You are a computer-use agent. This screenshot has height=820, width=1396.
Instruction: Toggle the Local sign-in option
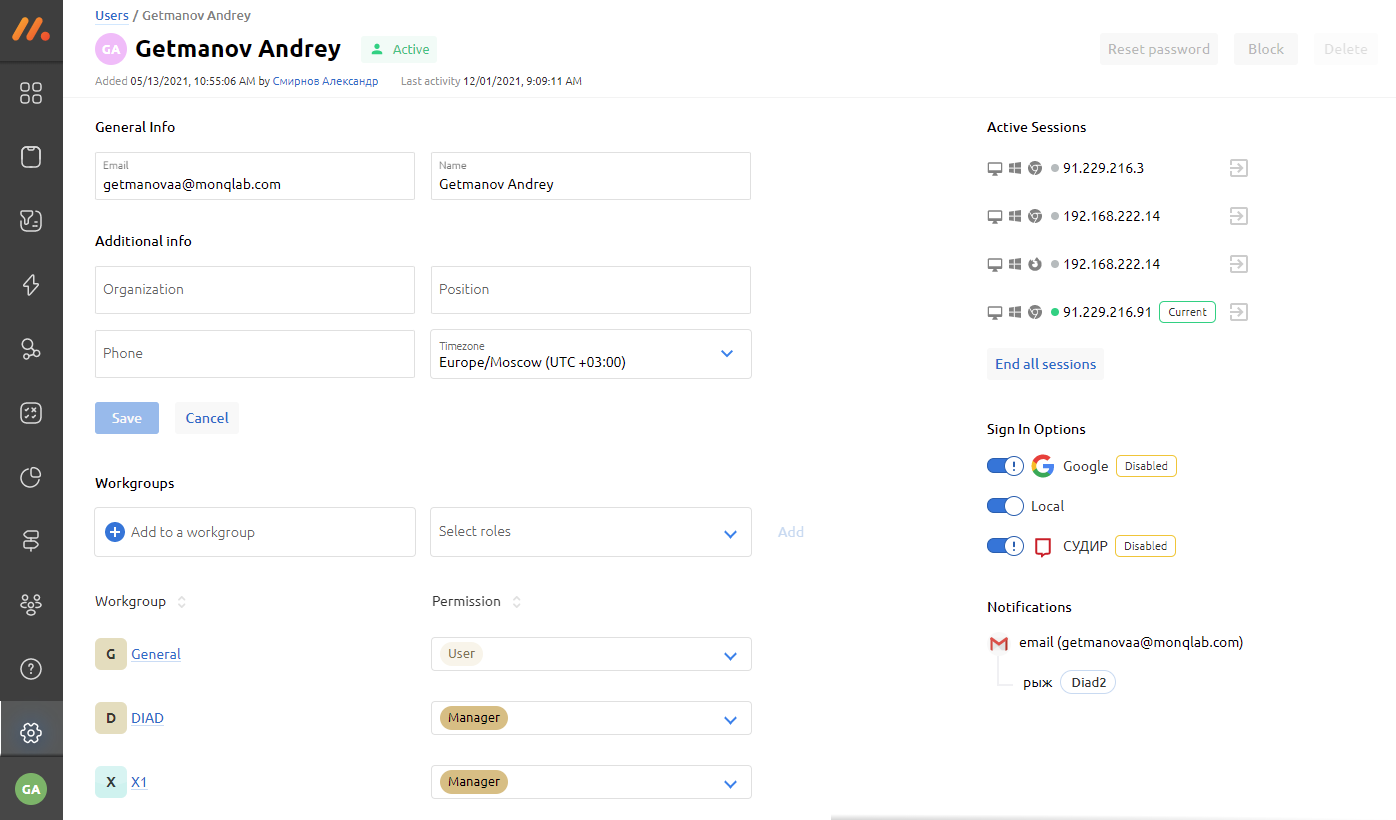(x=1005, y=506)
